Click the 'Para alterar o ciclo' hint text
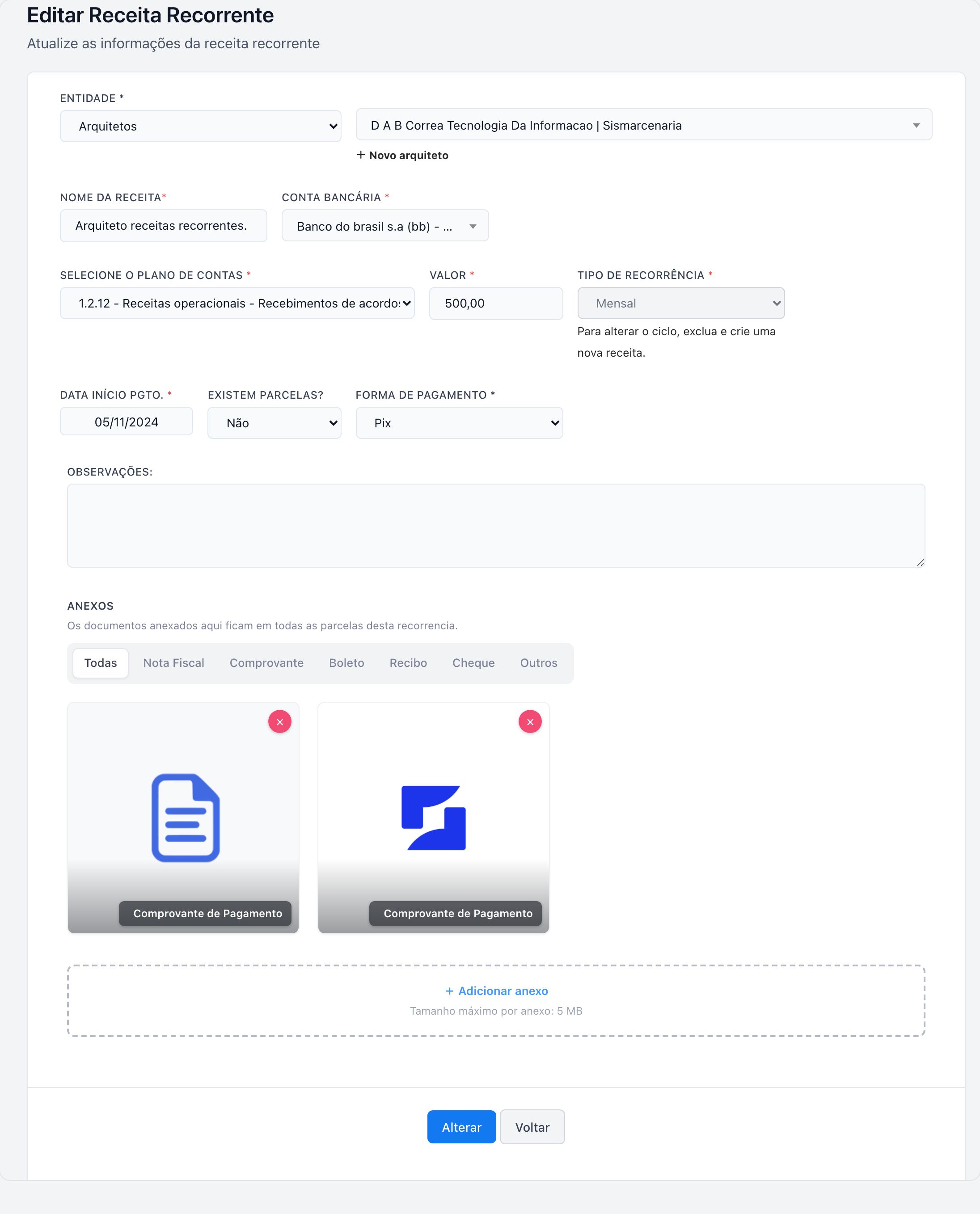The image size is (980, 1214). (676, 342)
